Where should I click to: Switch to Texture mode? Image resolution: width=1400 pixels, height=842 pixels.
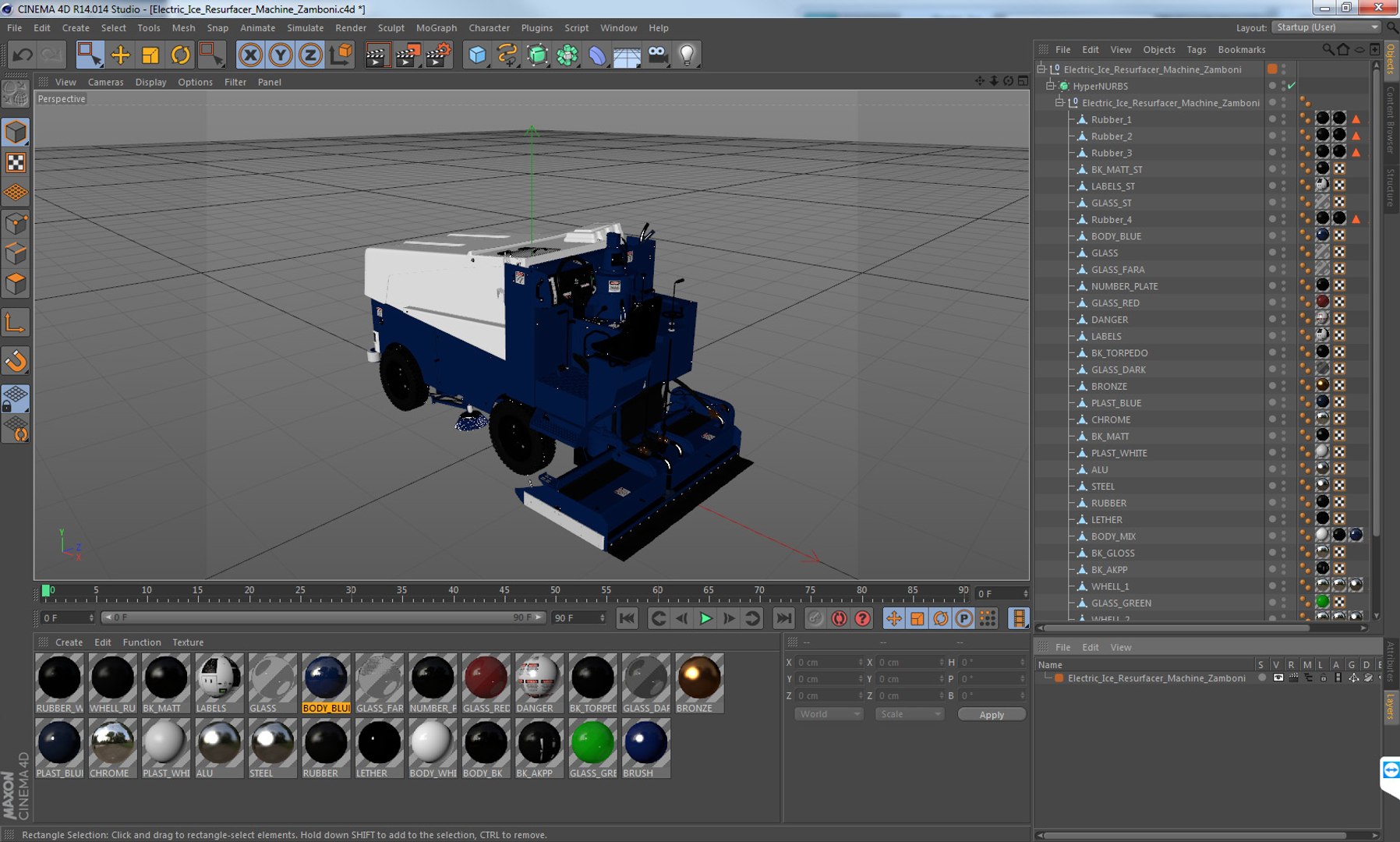point(16,162)
